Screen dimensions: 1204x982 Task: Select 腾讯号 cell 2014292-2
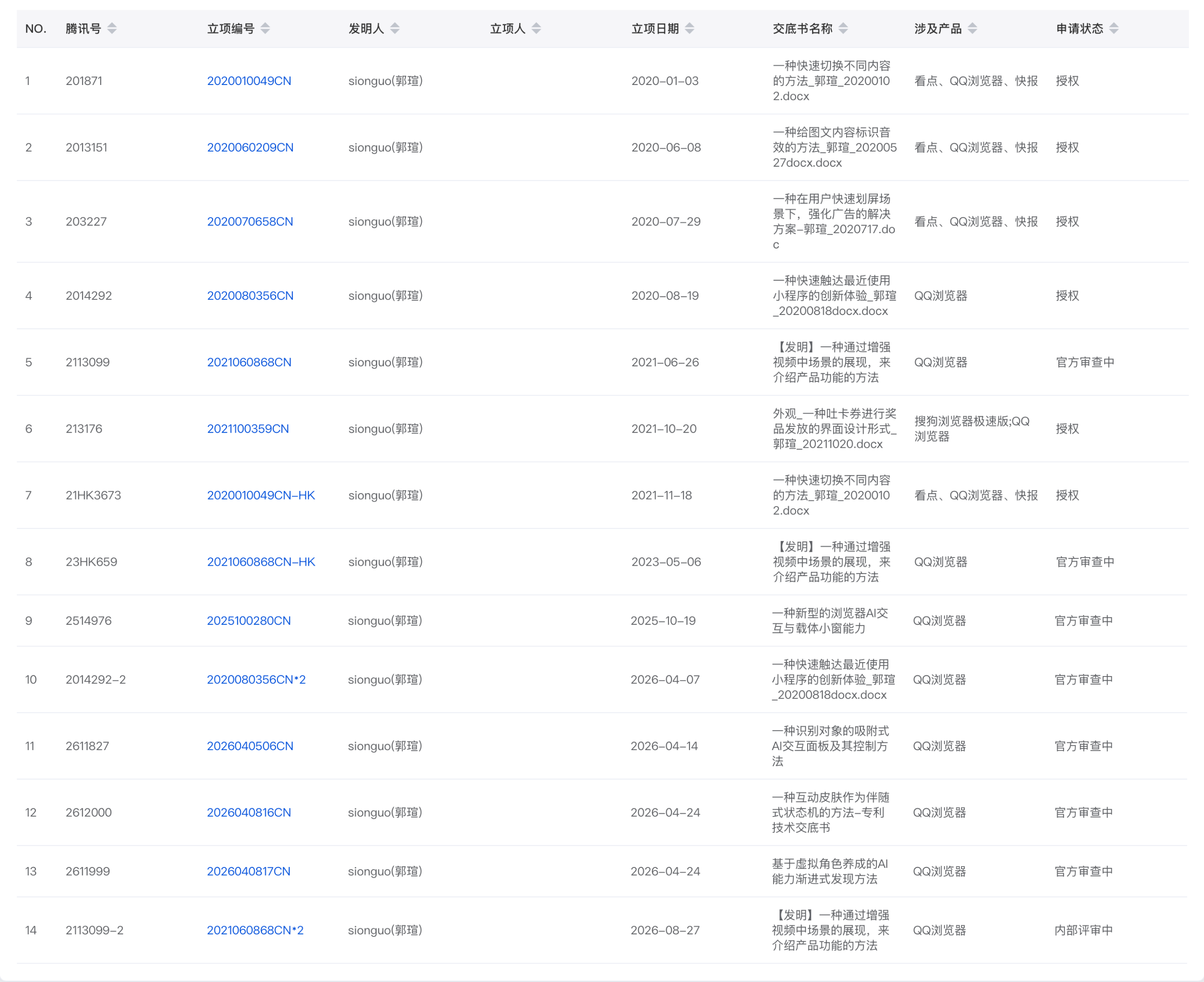pos(96,680)
